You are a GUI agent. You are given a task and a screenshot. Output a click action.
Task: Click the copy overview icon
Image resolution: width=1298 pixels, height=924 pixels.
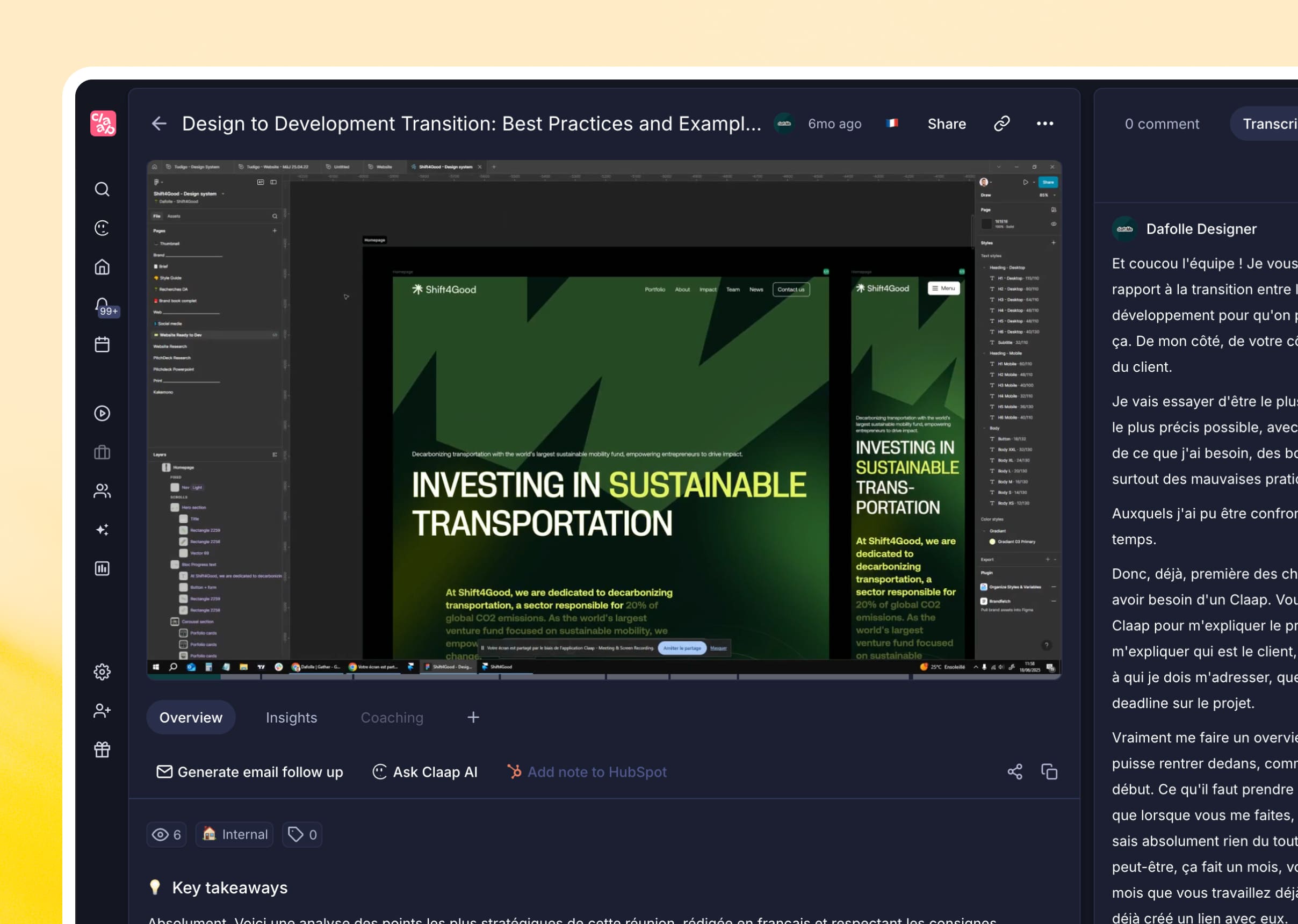1049,771
